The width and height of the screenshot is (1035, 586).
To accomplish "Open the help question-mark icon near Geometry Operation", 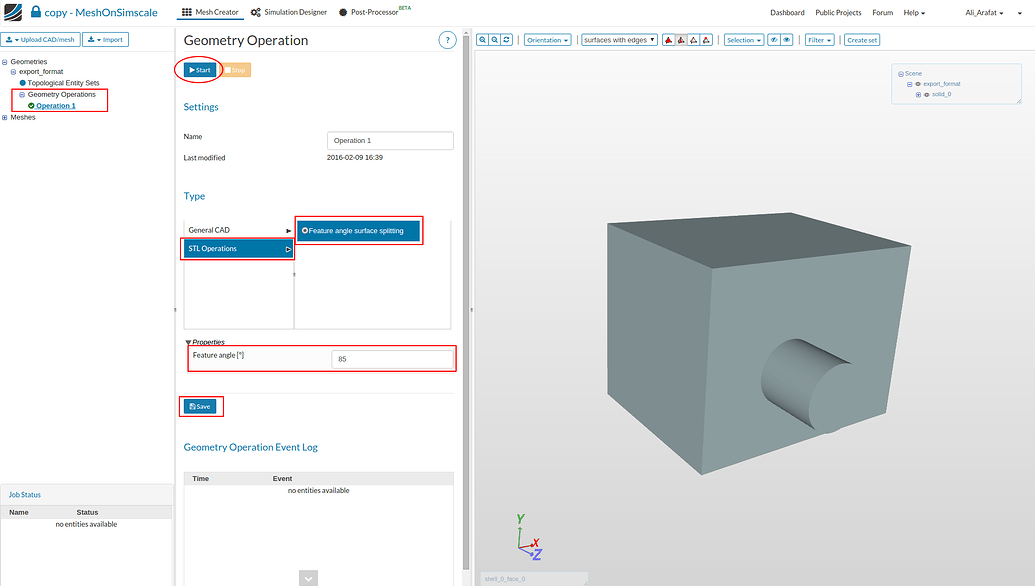I will coord(447,39).
